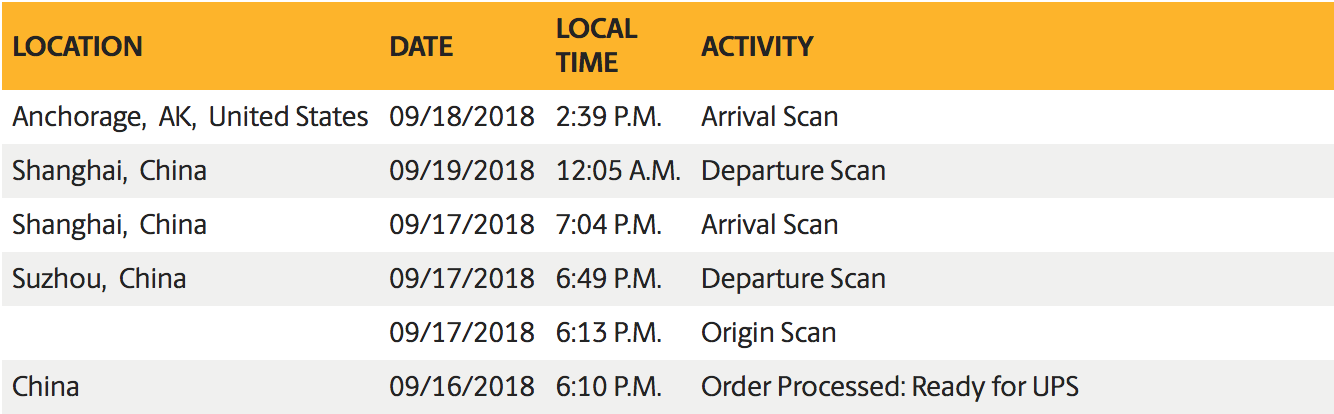Click the ACTIVITY column header

click(x=757, y=46)
